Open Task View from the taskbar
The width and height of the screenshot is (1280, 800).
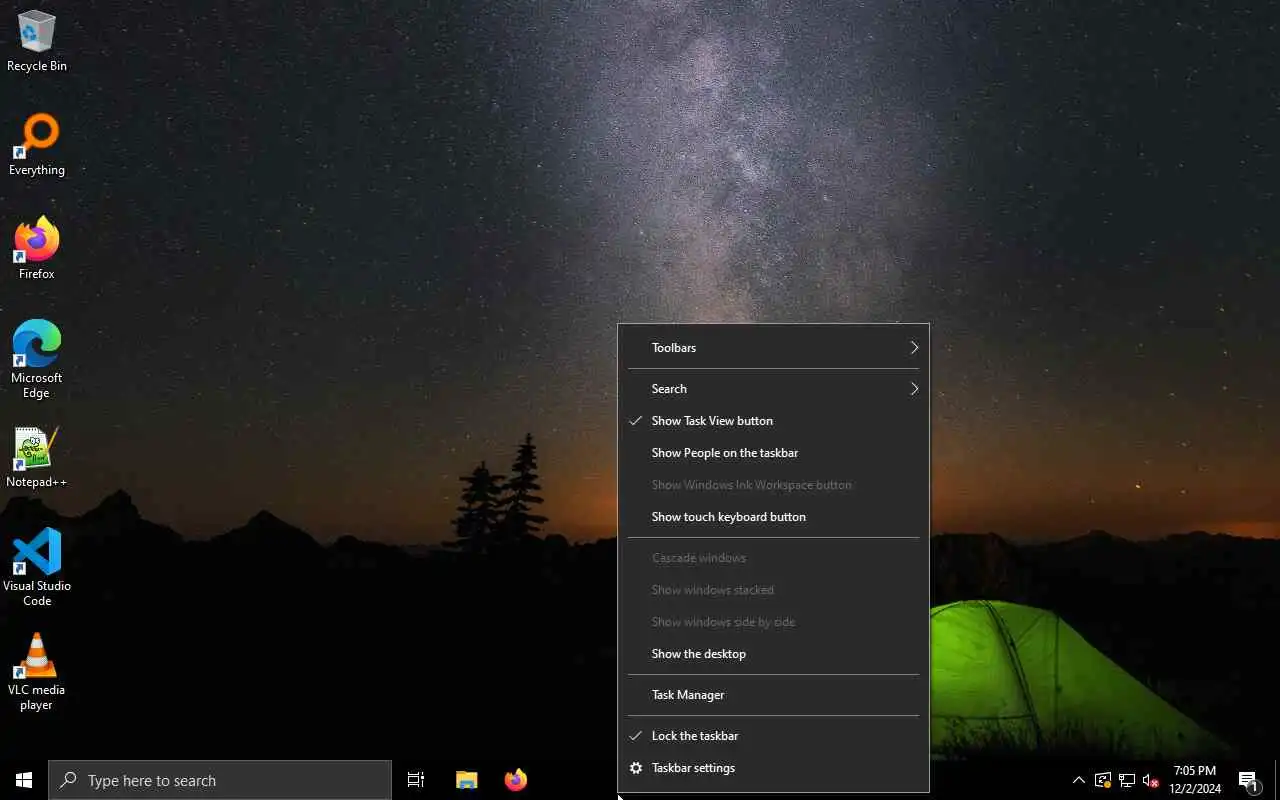(416, 780)
